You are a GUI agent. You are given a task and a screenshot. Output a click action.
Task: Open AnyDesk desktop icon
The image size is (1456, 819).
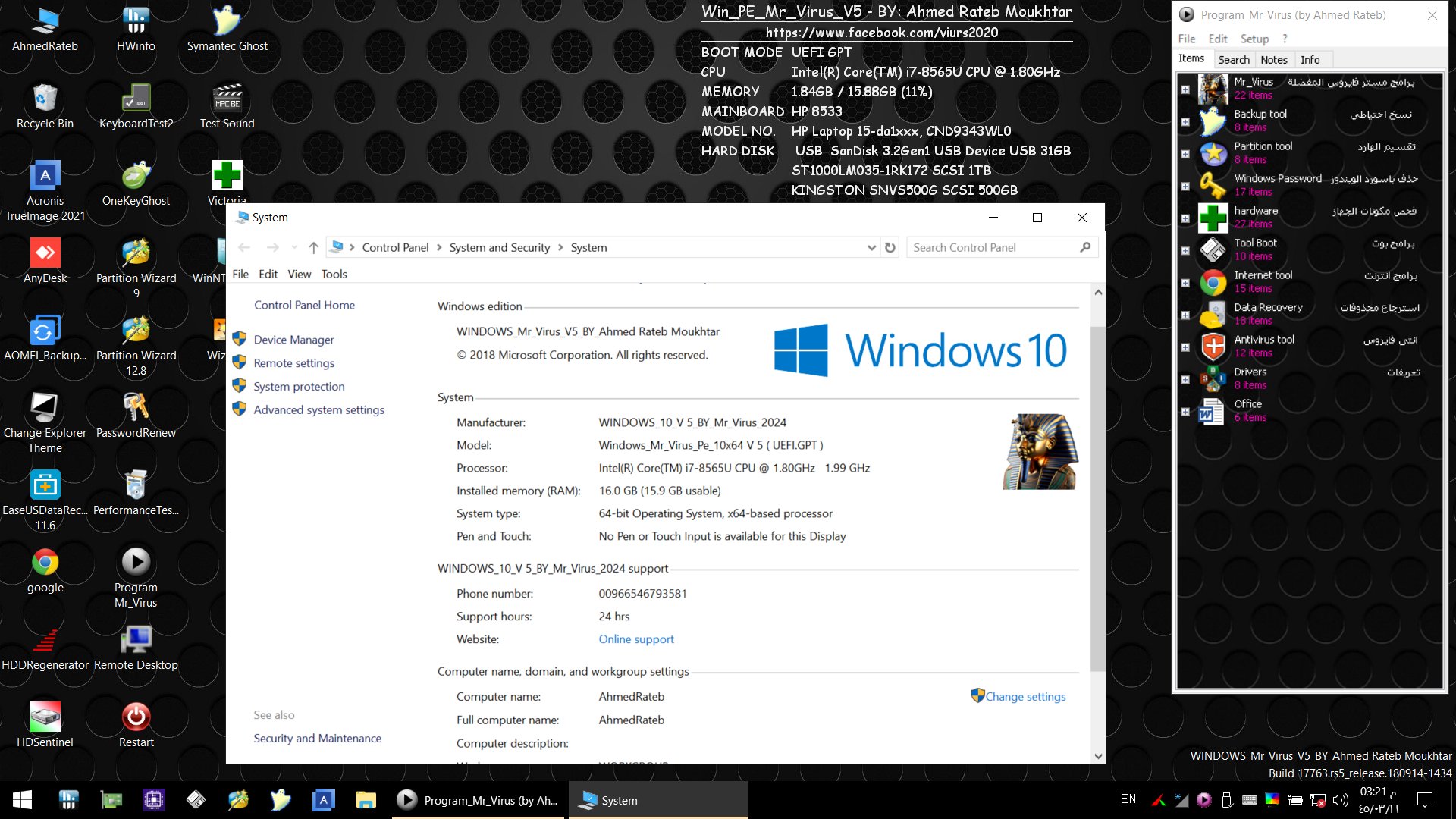45,262
